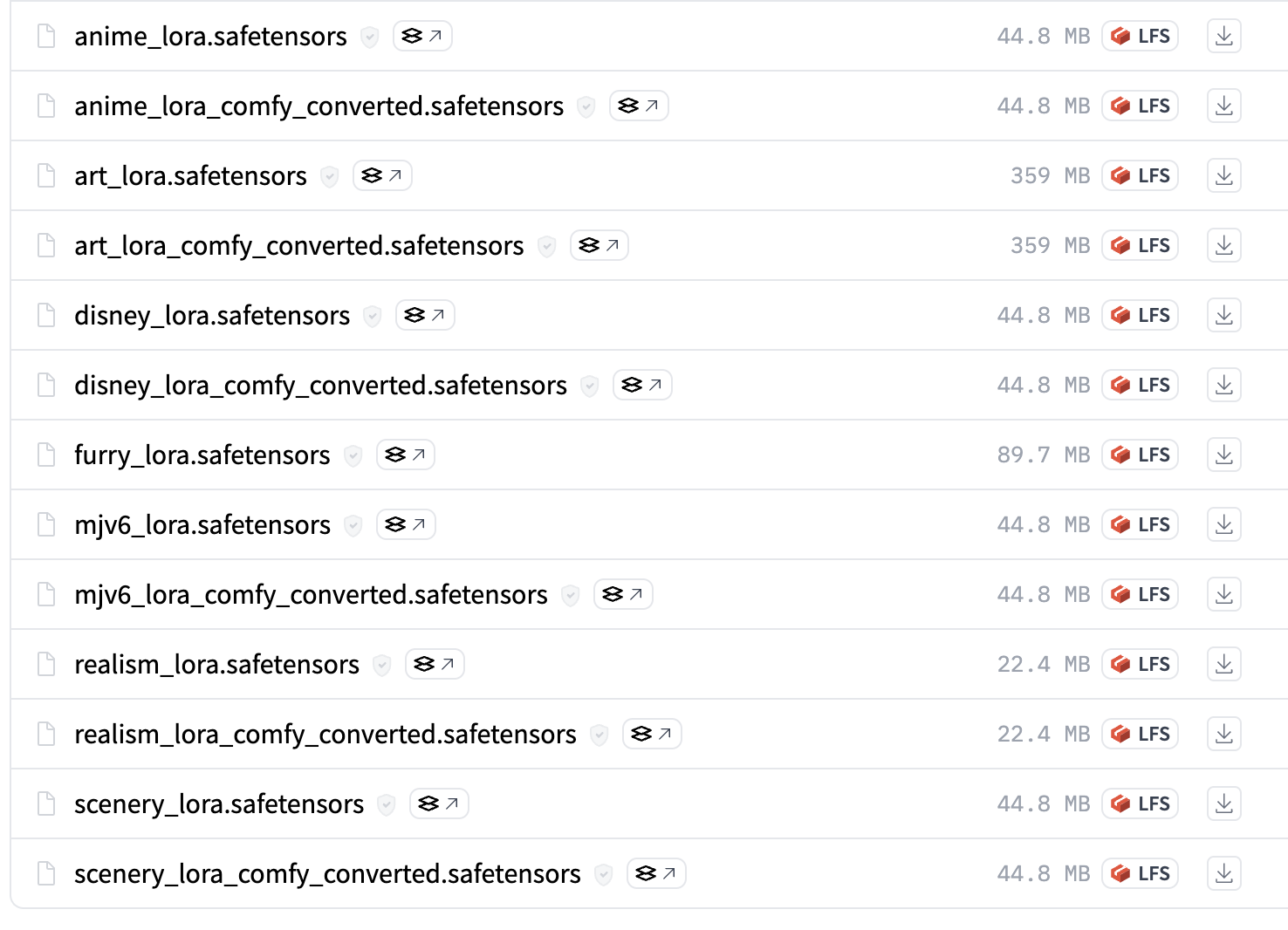Open safetensors viewer for mjv6_lora.safetensors
This screenshot has height=930, width=1288.
coord(406,524)
